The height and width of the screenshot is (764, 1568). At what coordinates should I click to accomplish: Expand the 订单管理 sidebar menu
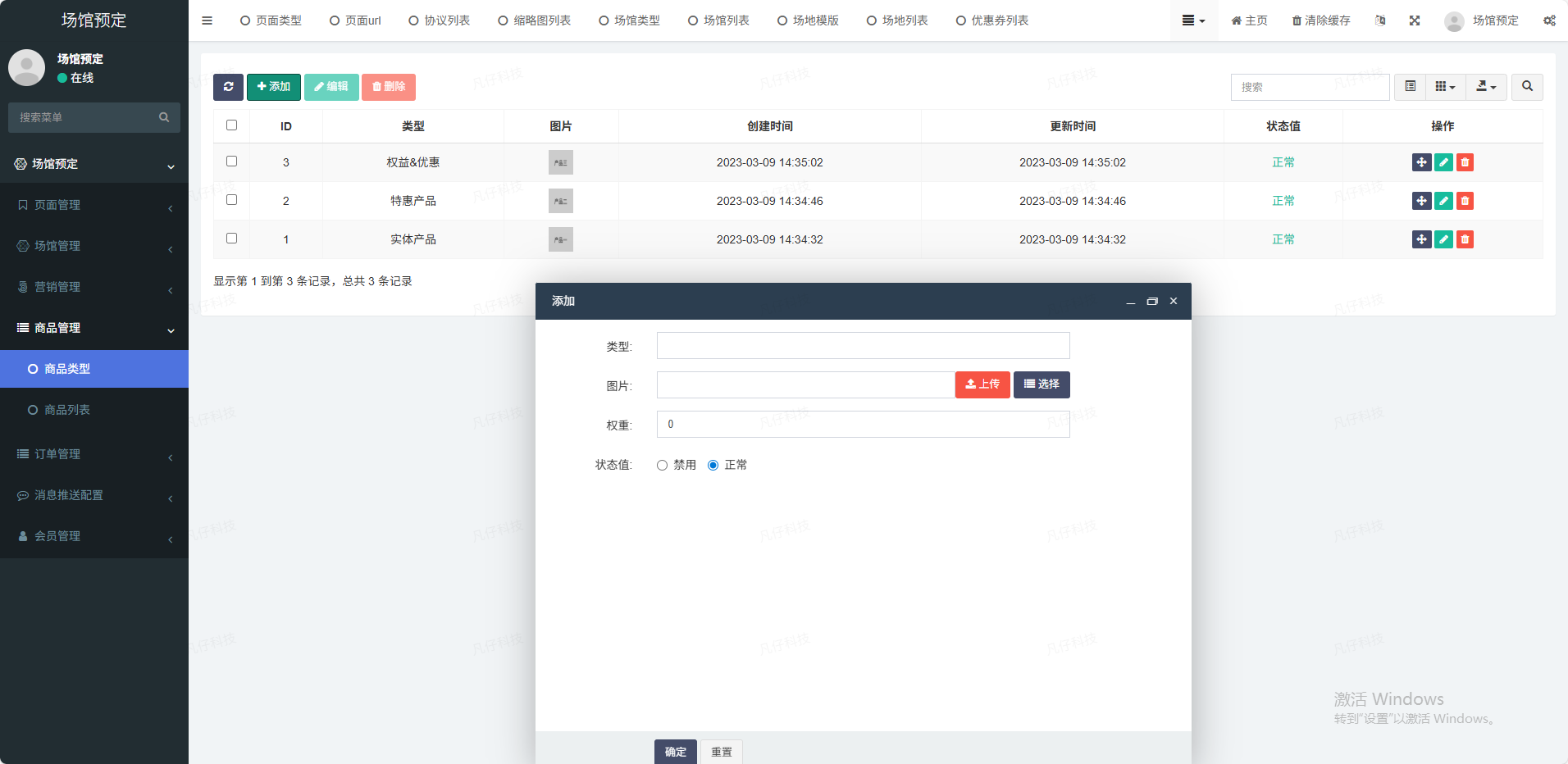tap(94, 454)
